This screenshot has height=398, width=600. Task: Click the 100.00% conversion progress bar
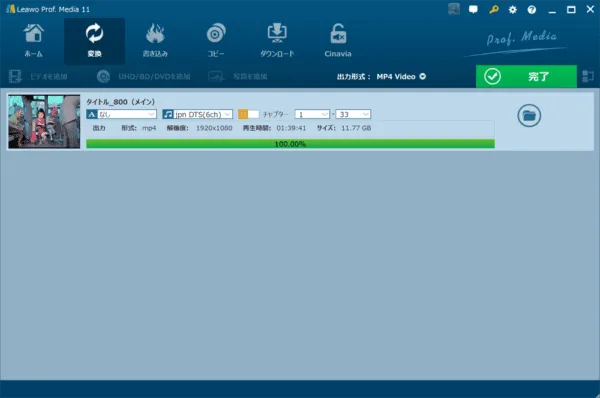click(290, 144)
